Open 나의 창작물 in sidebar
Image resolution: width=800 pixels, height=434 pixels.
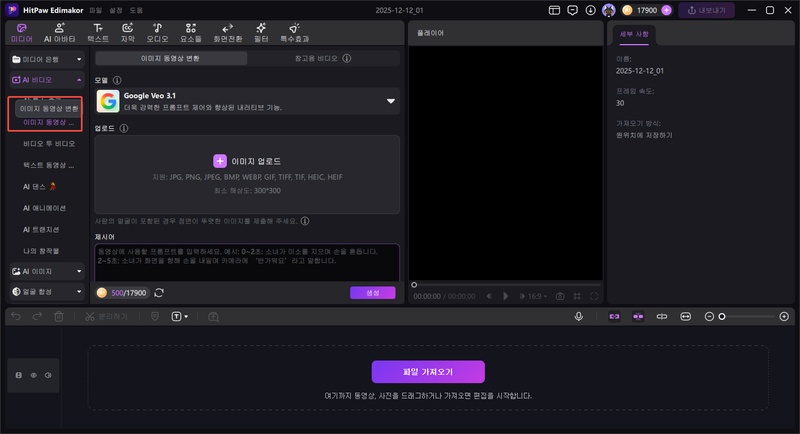[x=41, y=251]
